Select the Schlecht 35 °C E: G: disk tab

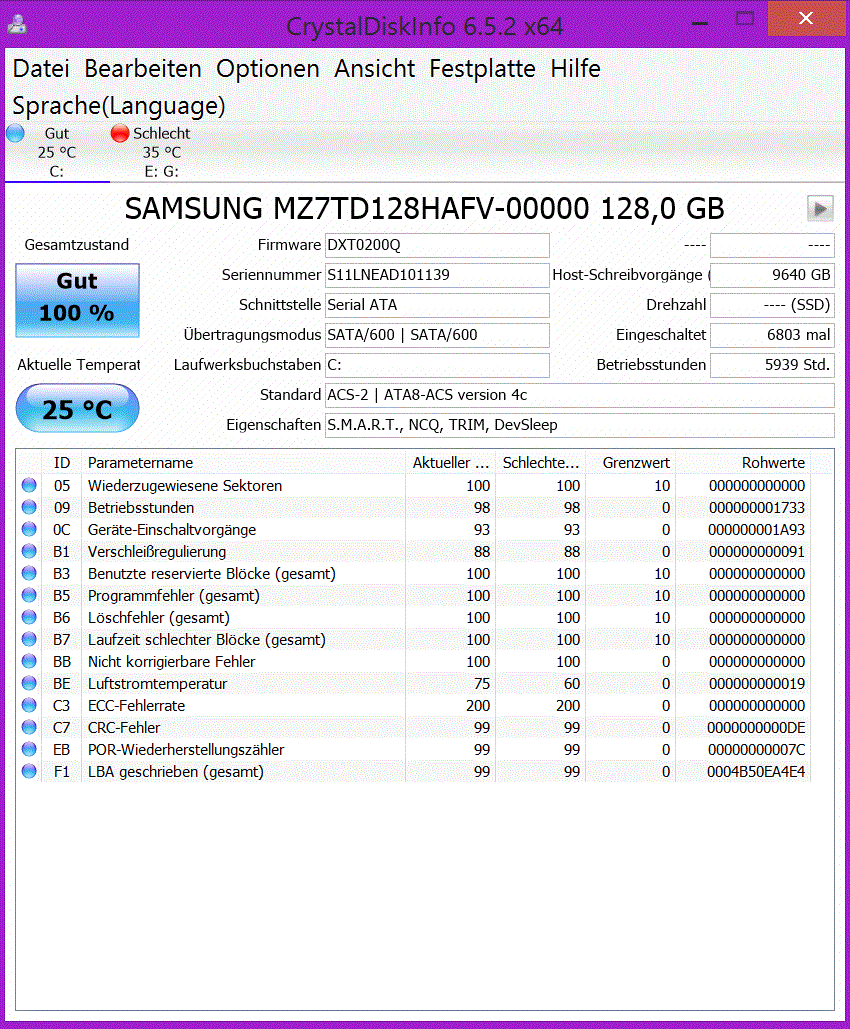click(x=161, y=152)
